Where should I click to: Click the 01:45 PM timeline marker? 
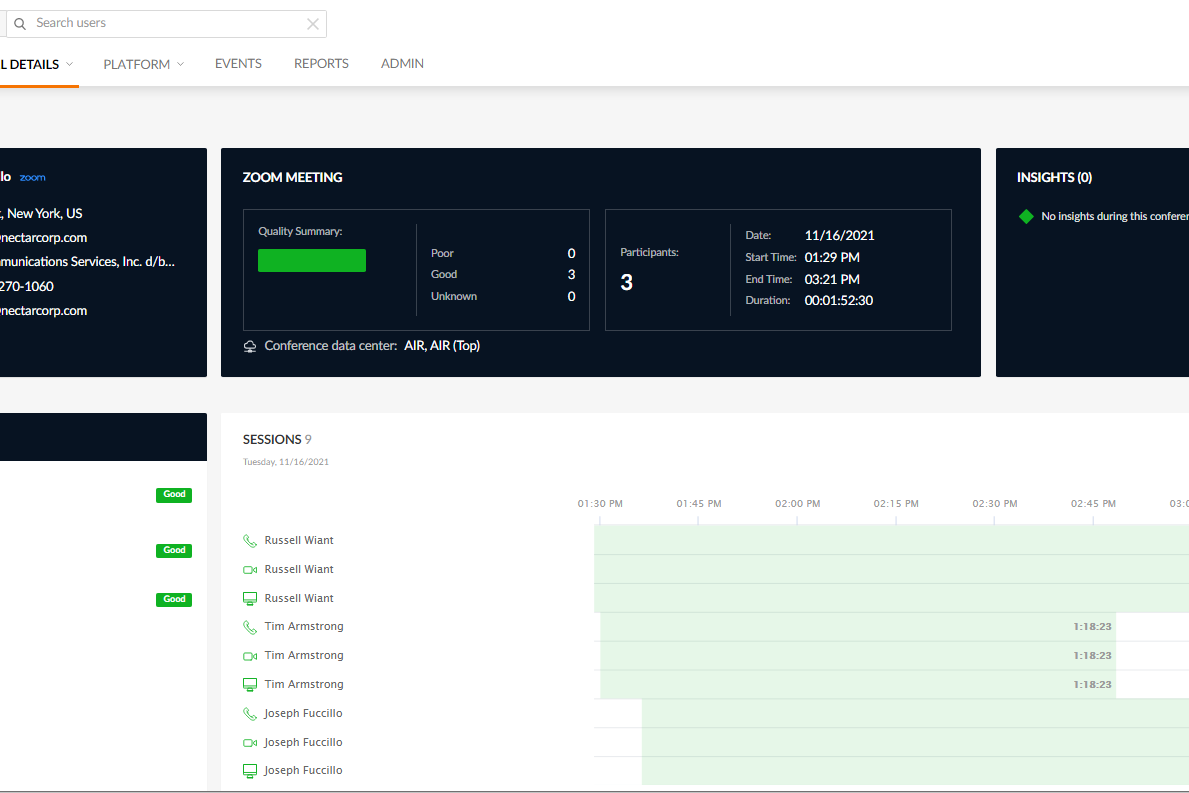tap(698, 503)
